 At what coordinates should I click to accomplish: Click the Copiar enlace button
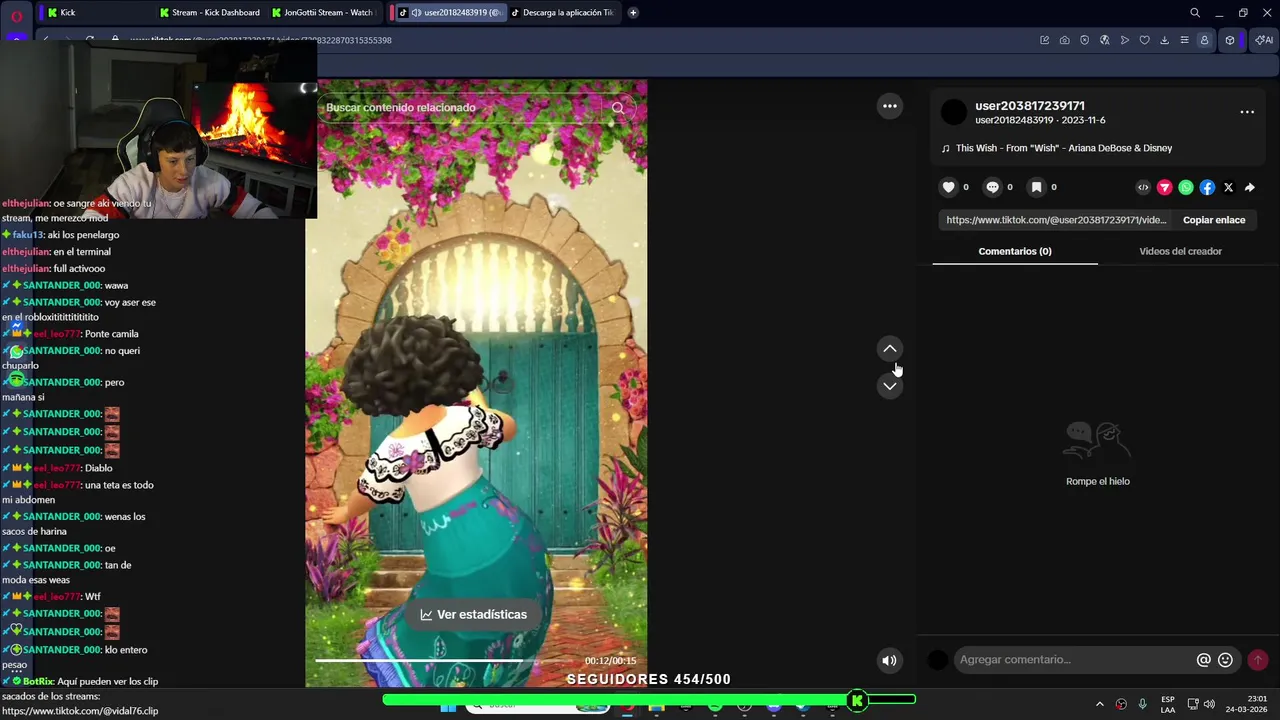(x=1214, y=220)
